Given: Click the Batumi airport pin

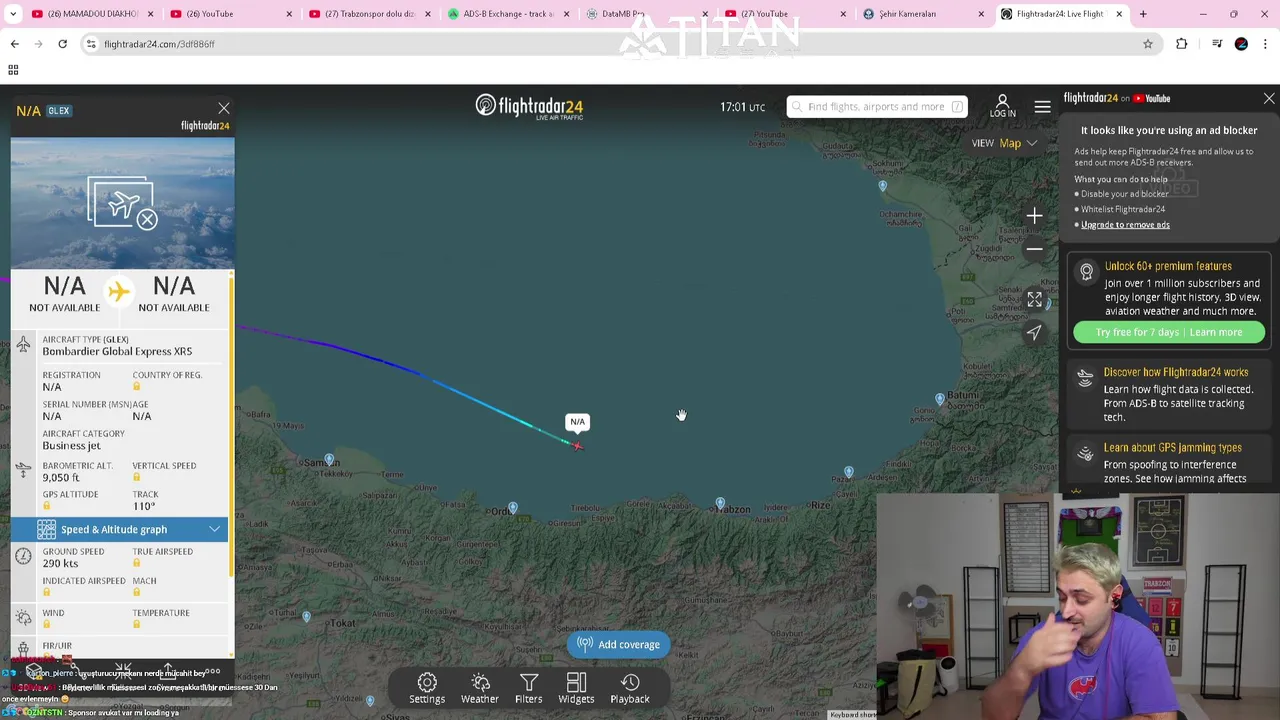Looking at the screenshot, I should [x=940, y=400].
